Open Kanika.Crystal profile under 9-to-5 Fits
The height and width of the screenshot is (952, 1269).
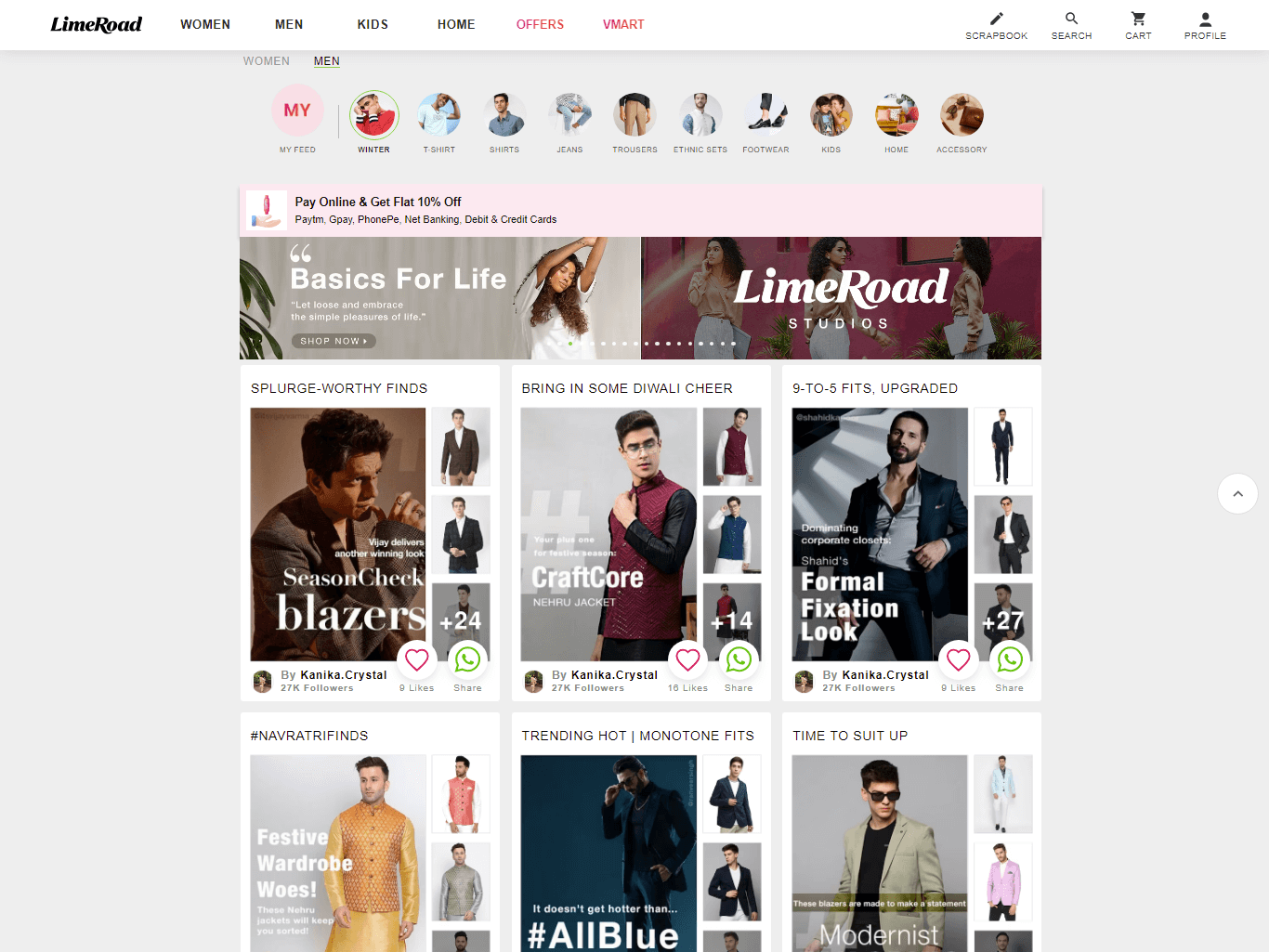tap(885, 675)
